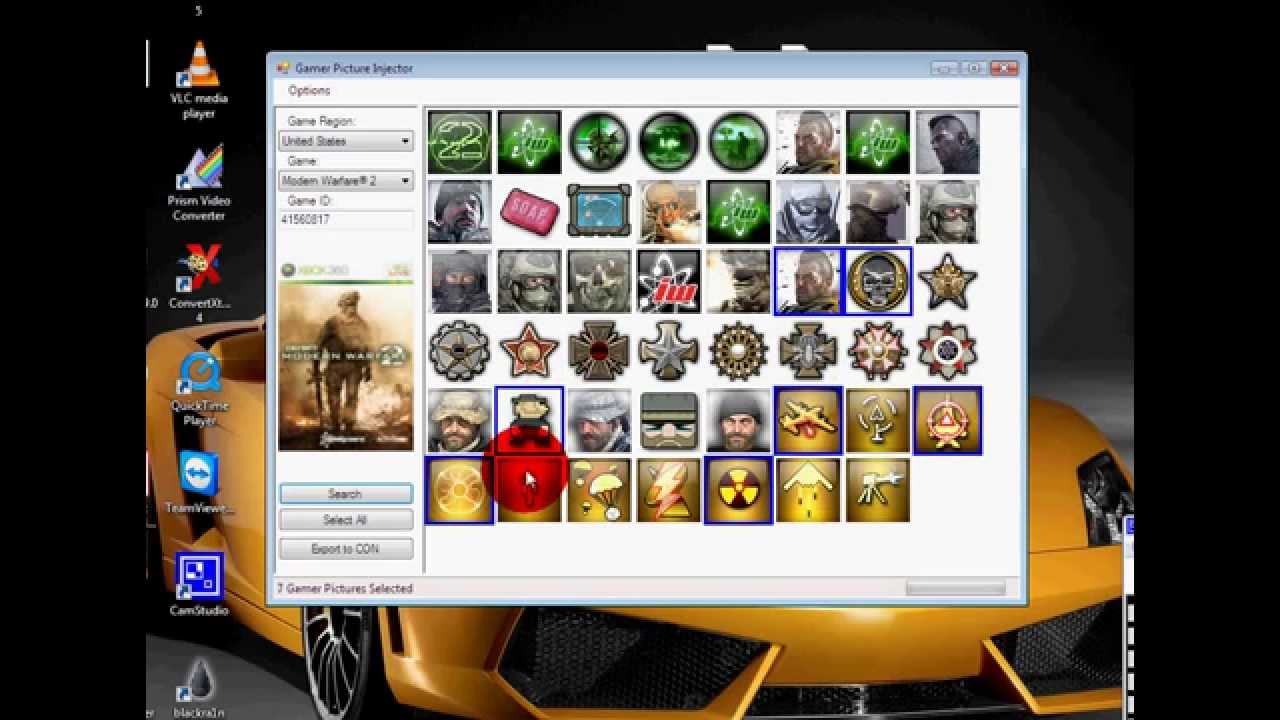The image size is (1280, 720).
Task: Open the CamStudio desktop shortcut
Action: tap(199, 584)
